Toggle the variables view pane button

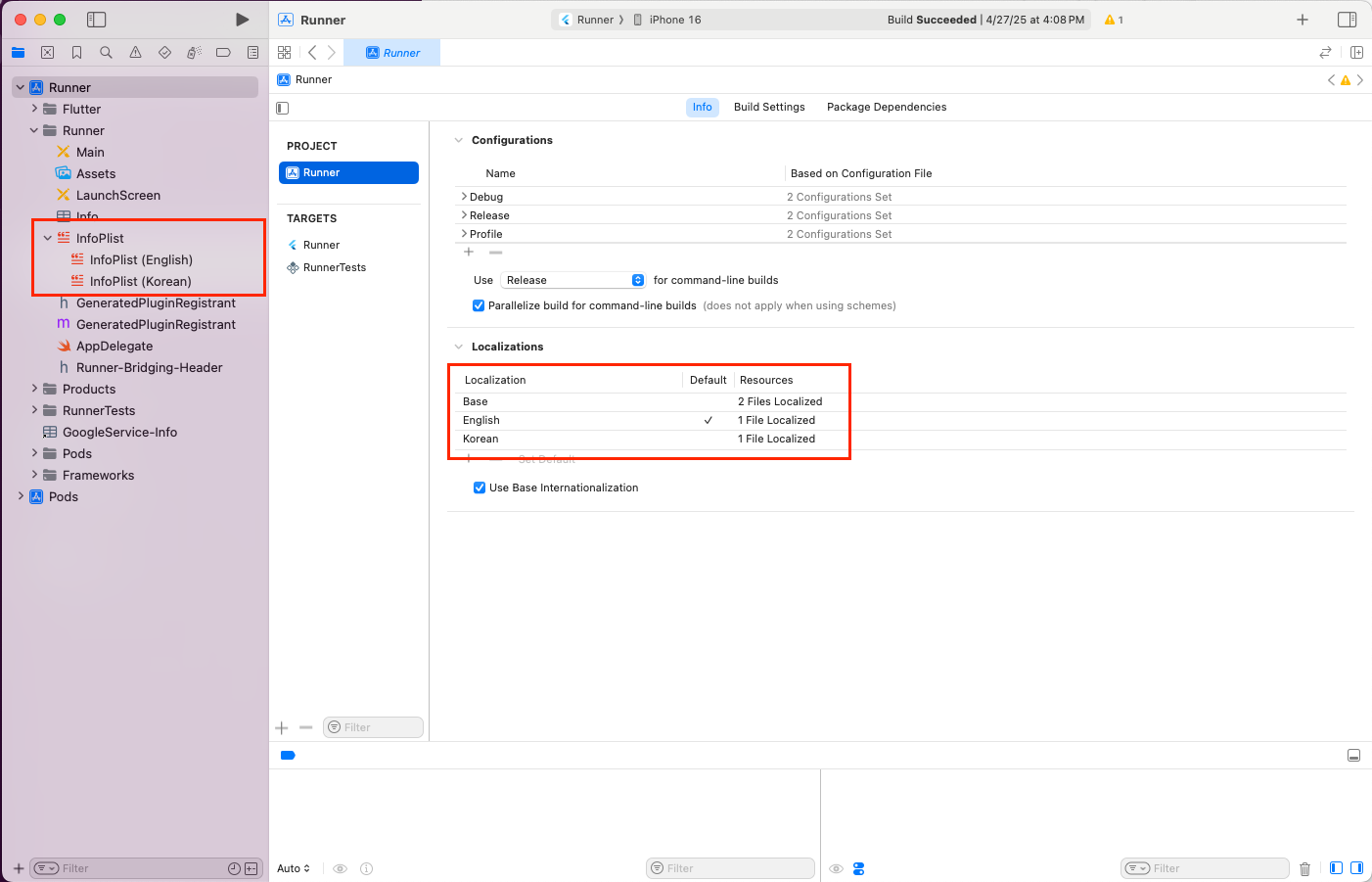(x=1336, y=868)
